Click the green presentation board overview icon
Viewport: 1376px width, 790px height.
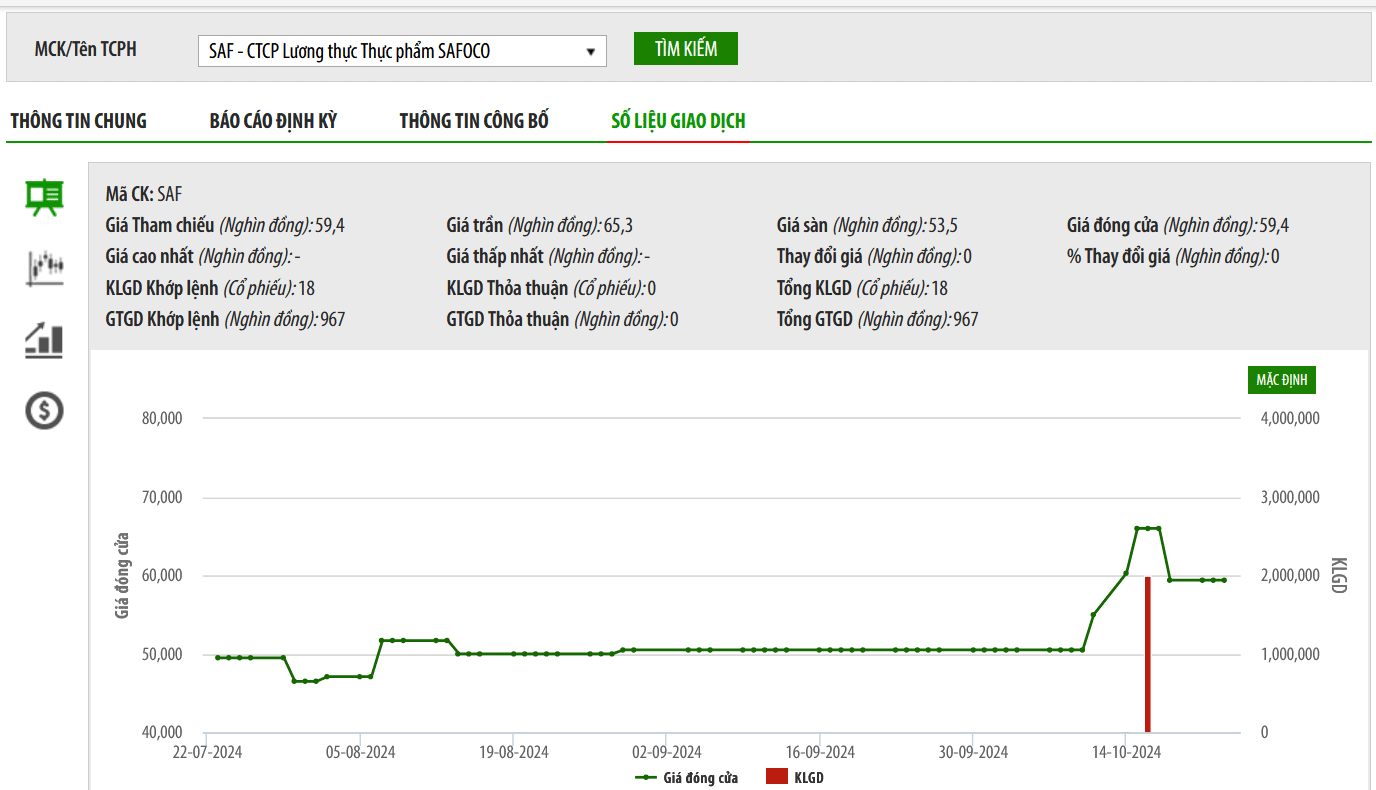pos(44,198)
